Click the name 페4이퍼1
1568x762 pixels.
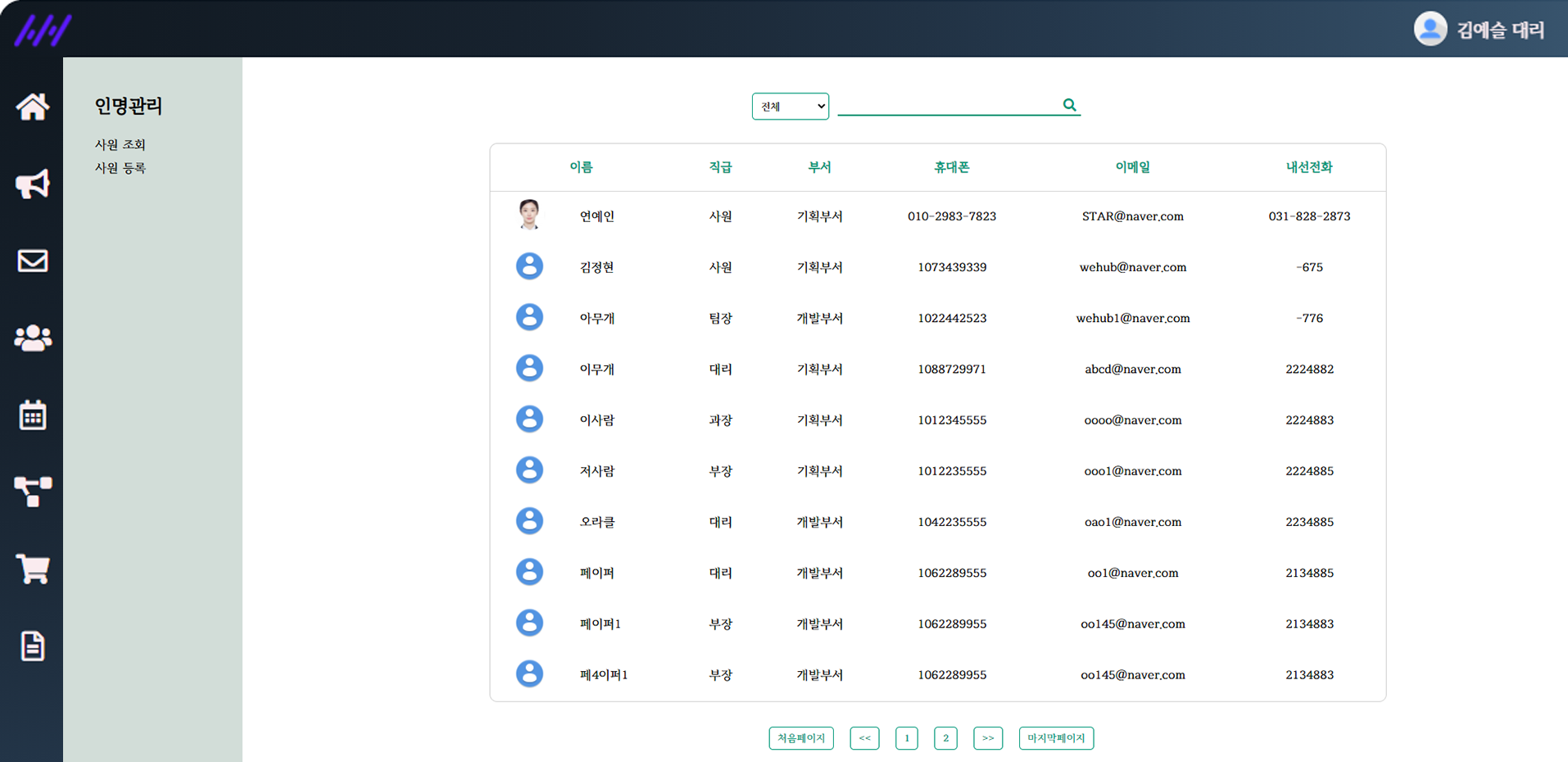tap(604, 675)
